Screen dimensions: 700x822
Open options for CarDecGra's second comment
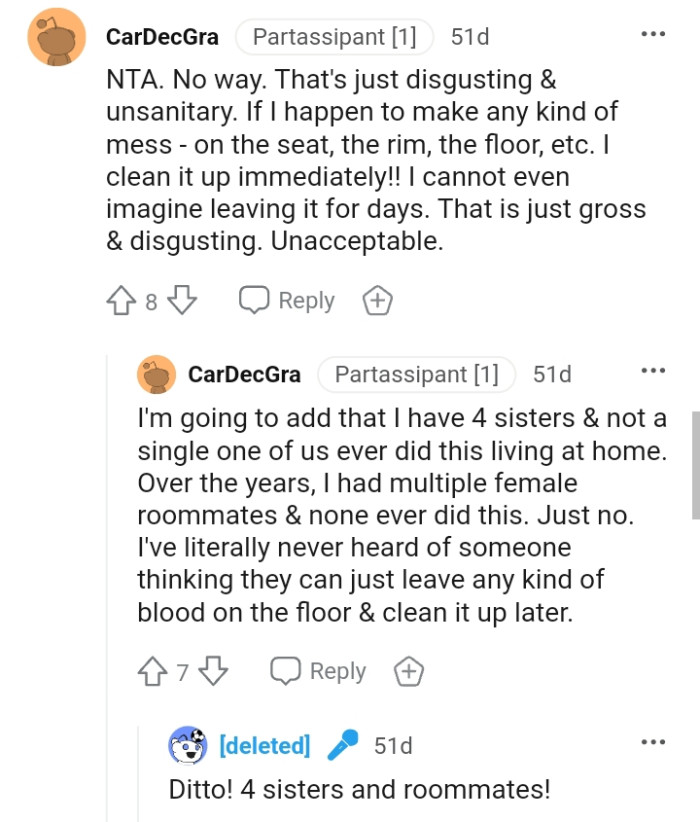(x=652, y=370)
